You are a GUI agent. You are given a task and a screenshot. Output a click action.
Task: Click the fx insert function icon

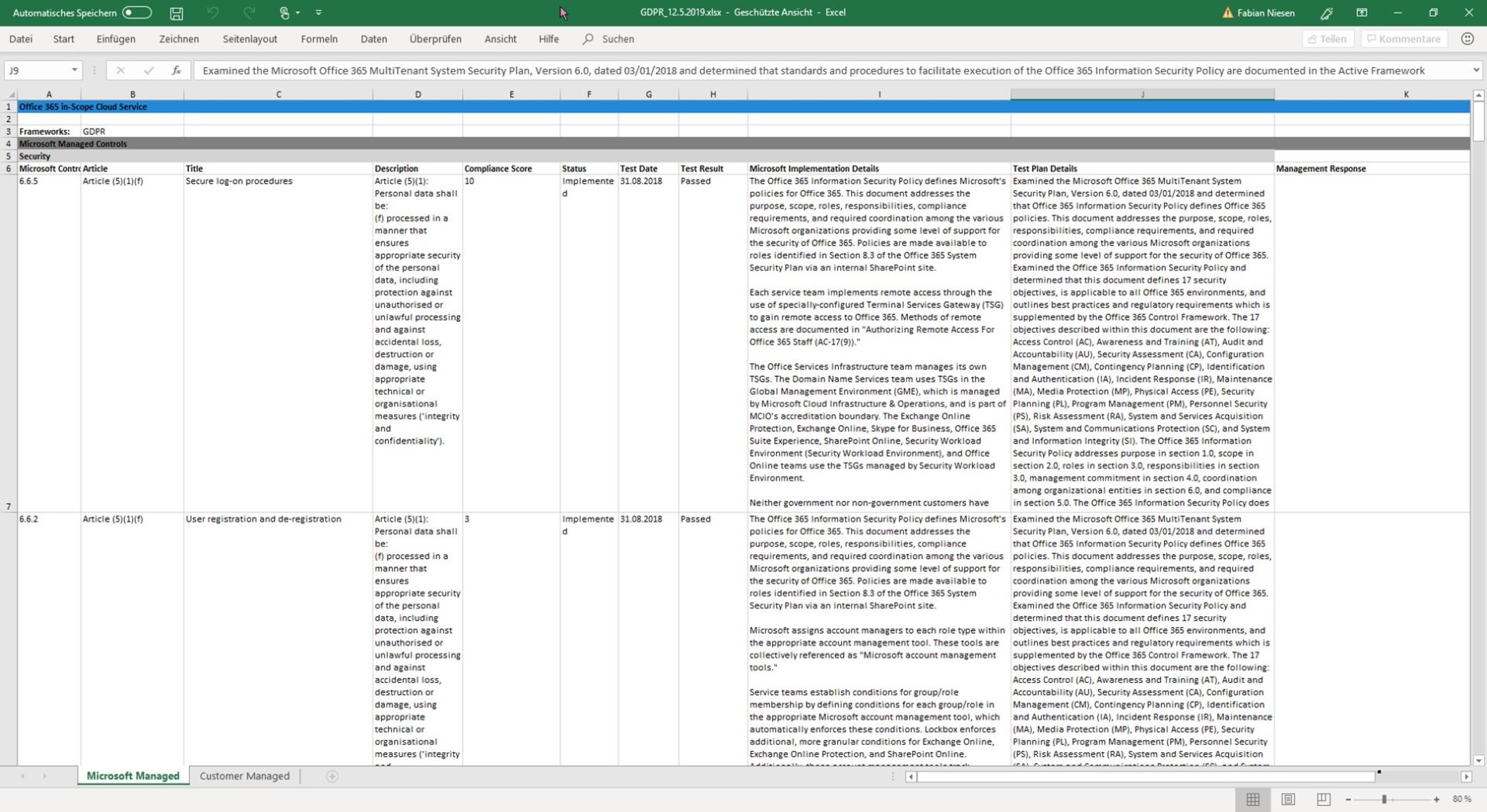point(176,70)
